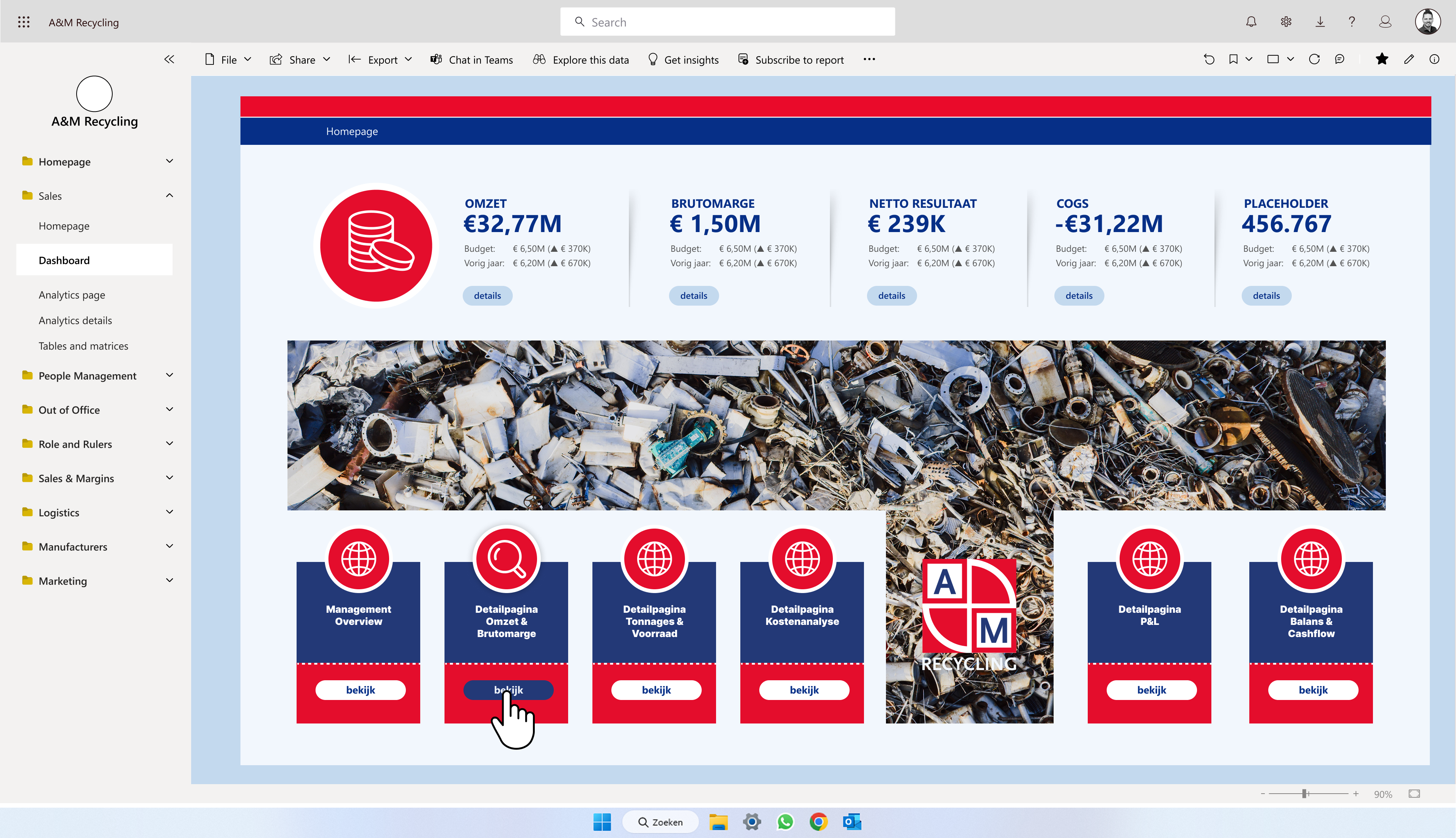Click details button under OMZET
Viewport: 1456px width, 838px height.
(x=487, y=295)
